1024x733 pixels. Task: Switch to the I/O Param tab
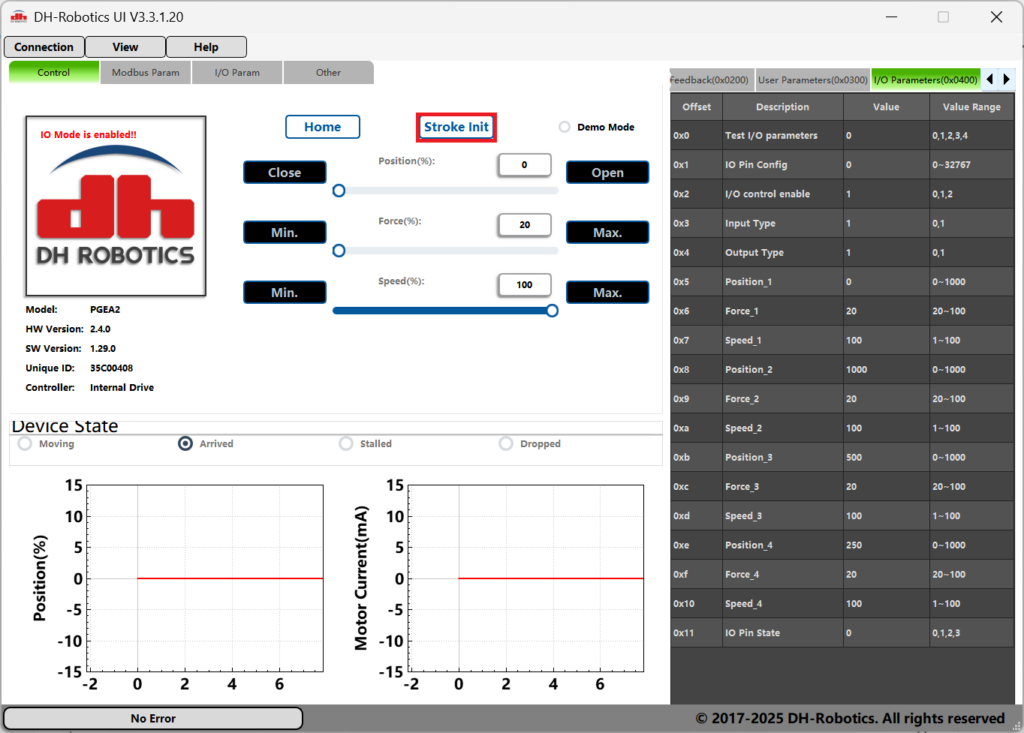coord(237,73)
